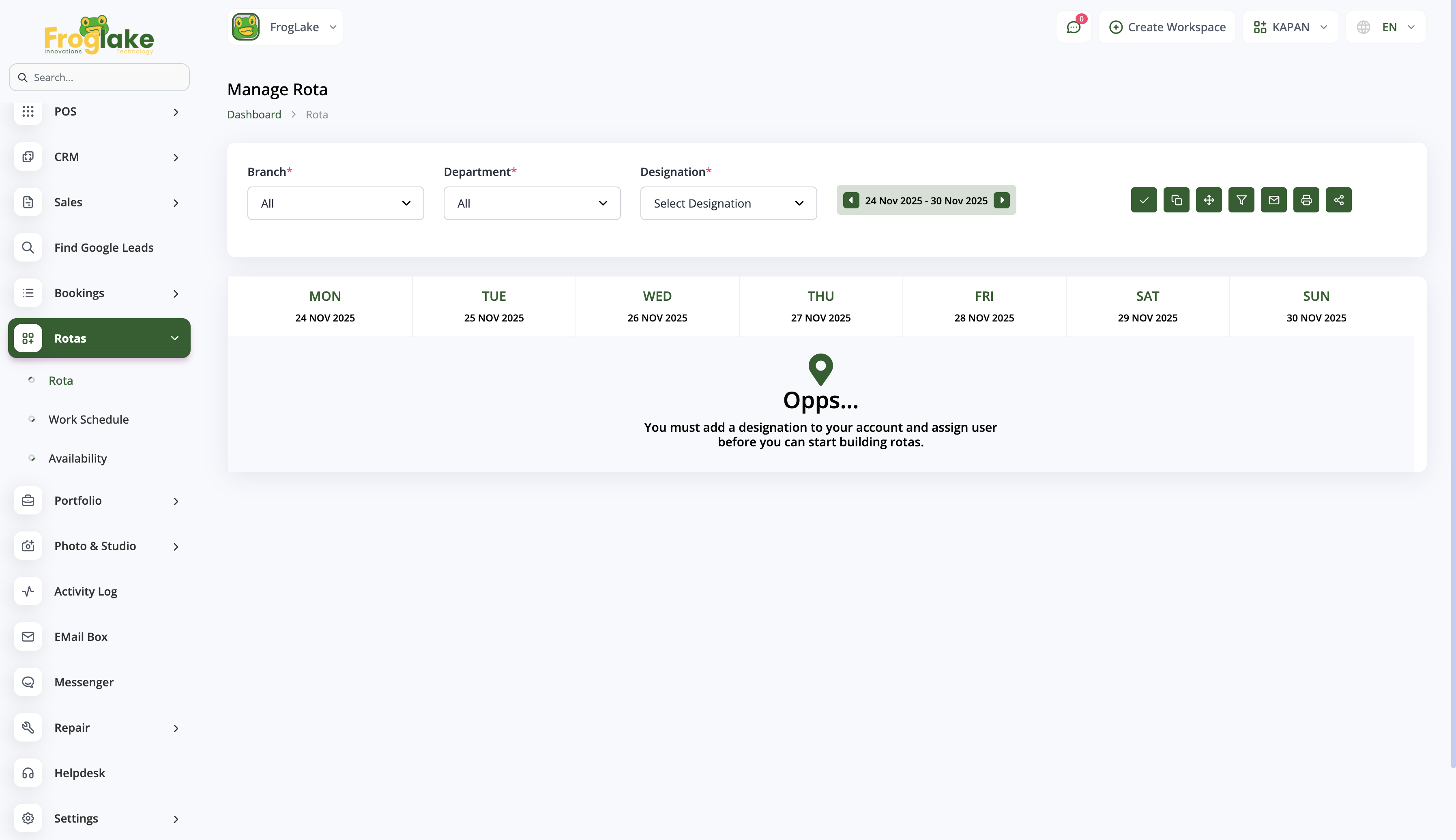Open the Department dropdown

click(531, 203)
